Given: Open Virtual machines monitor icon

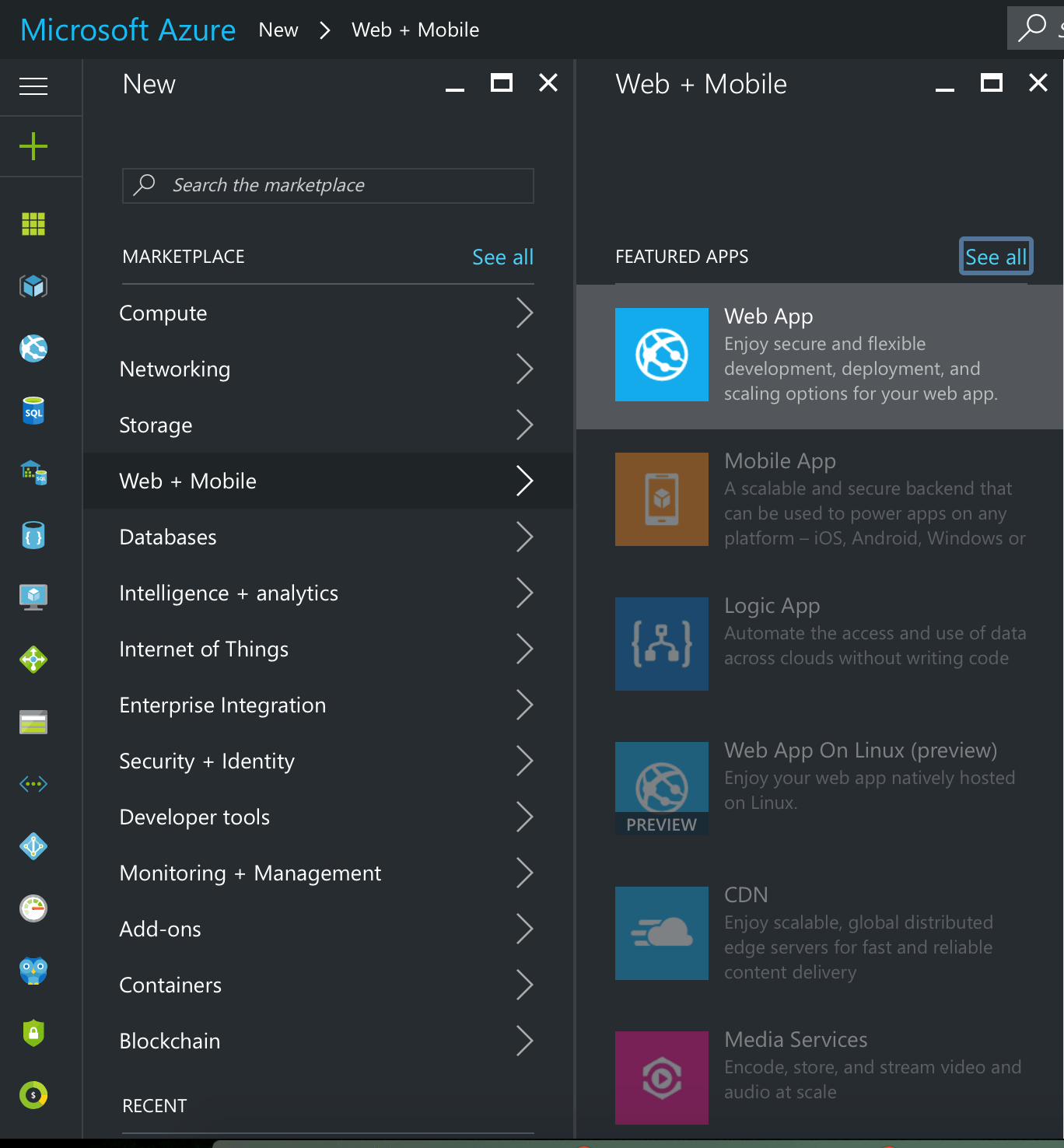Looking at the screenshot, I should 33,597.
